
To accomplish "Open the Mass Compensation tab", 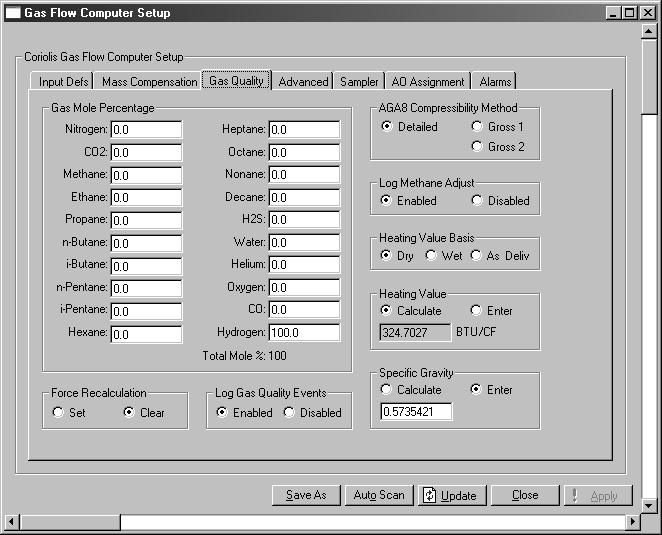I will 149,81.
